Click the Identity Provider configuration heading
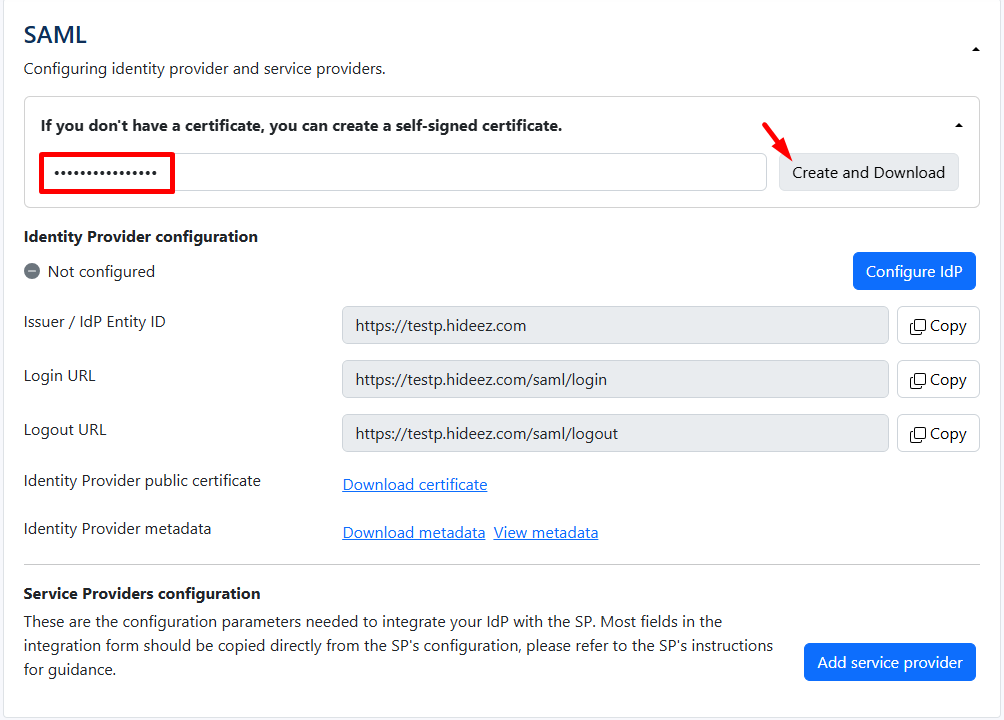This screenshot has width=1004, height=720. click(x=140, y=237)
